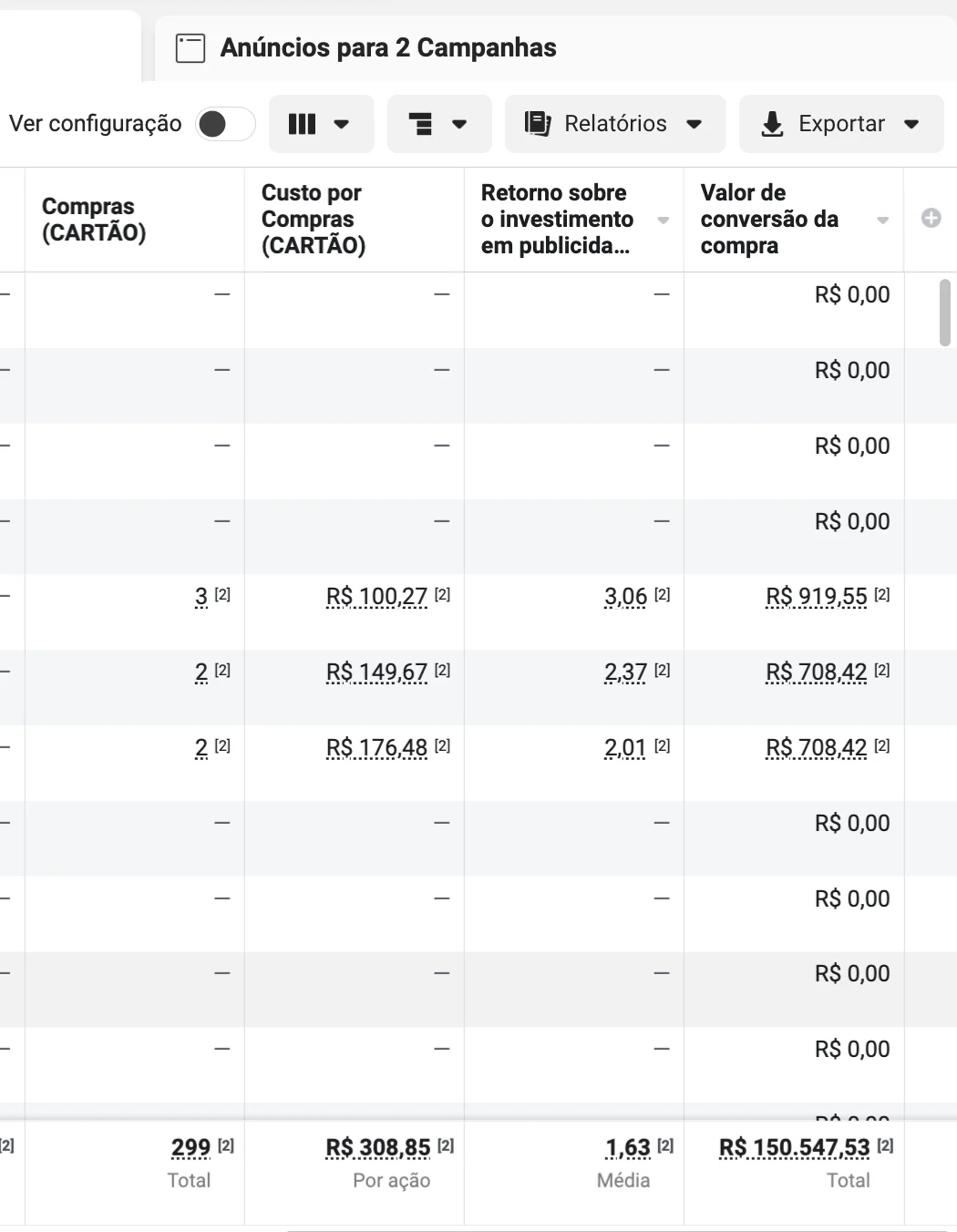Expand the breakdown dropdown arrow
This screenshot has height=1232, width=957.
coord(459,124)
